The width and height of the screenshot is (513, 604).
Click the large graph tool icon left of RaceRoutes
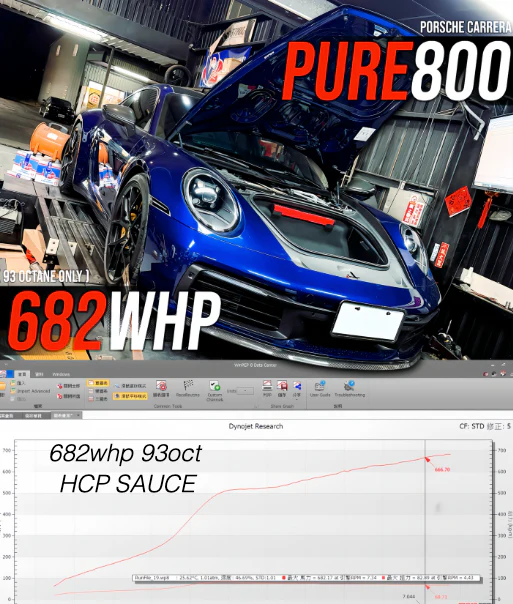(x=161, y=388)
